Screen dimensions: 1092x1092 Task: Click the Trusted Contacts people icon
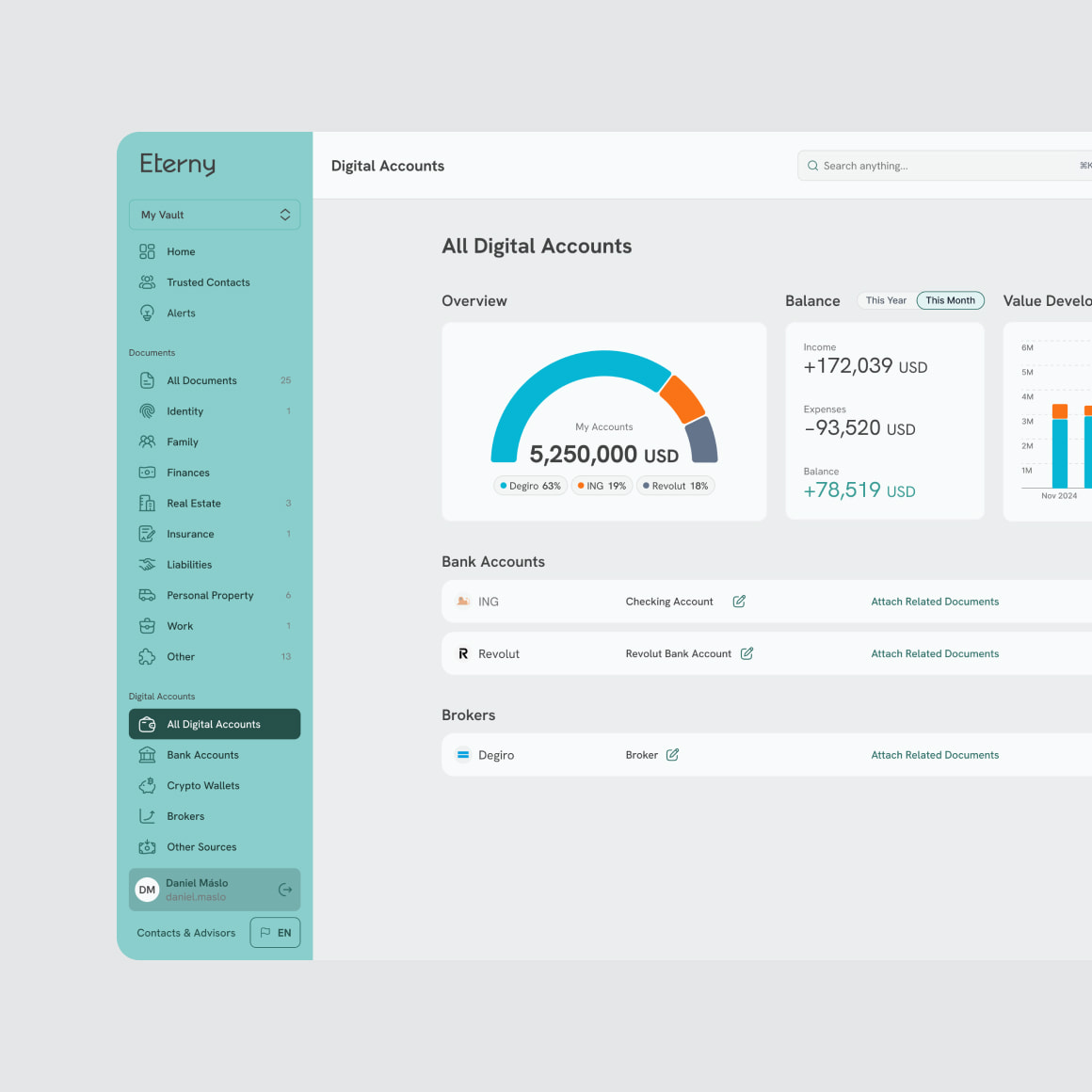[147, 282]
